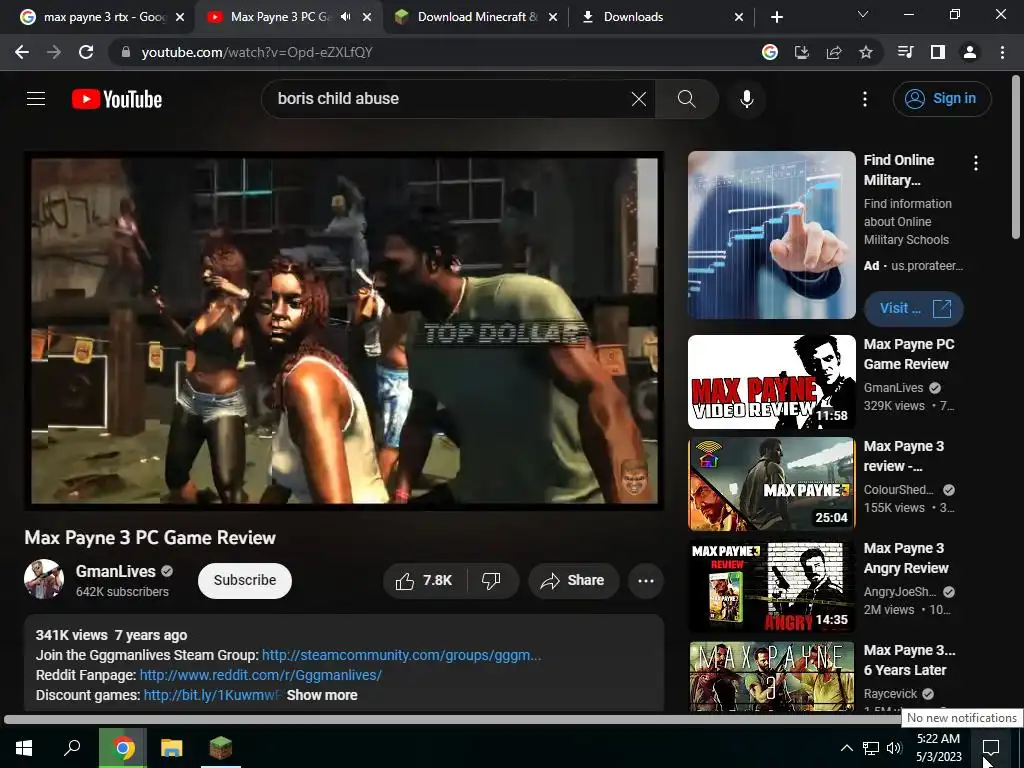1024x768 pixels.
Task: Open the bit.ly discount games link
Action: 213,696
